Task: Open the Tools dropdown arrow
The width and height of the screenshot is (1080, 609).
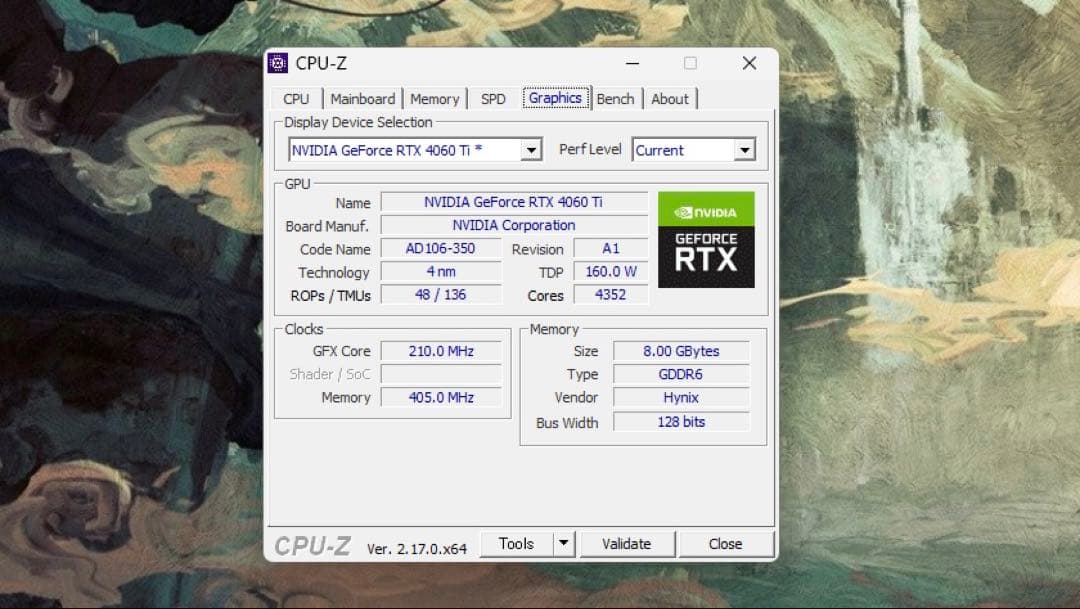Action: [x=564, y=544]
